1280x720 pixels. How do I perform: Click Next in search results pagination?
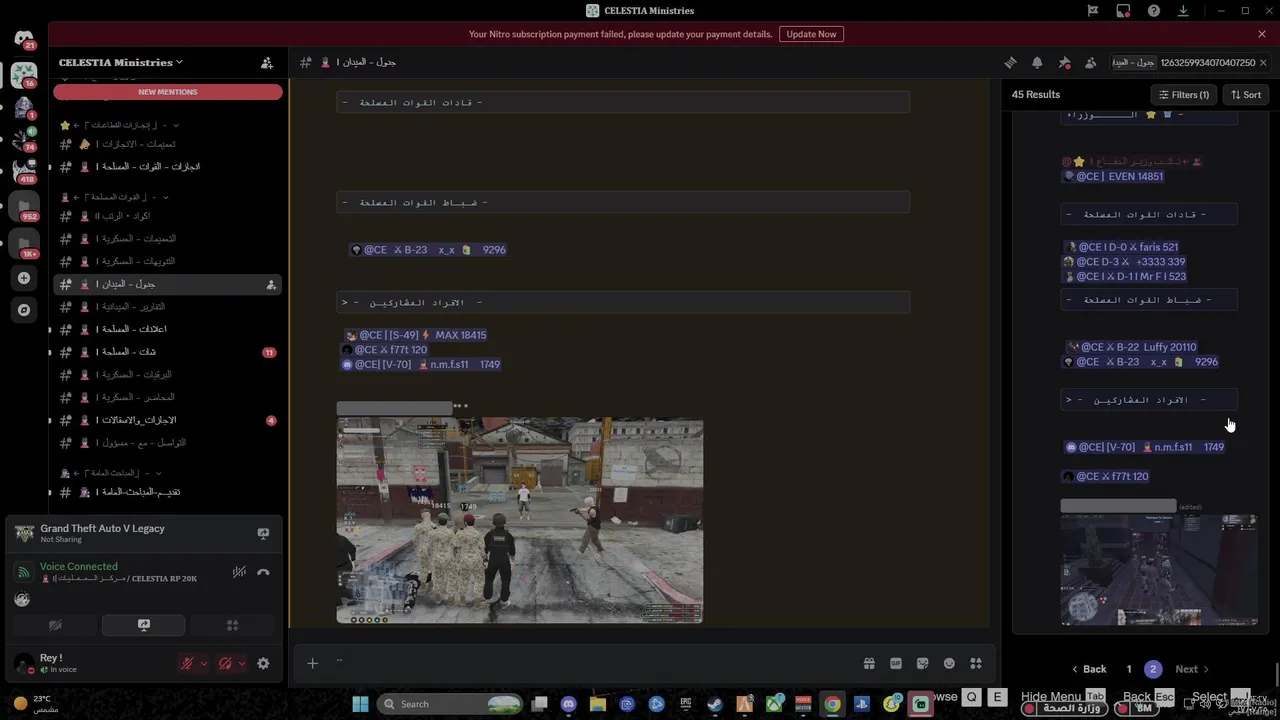1192,669
